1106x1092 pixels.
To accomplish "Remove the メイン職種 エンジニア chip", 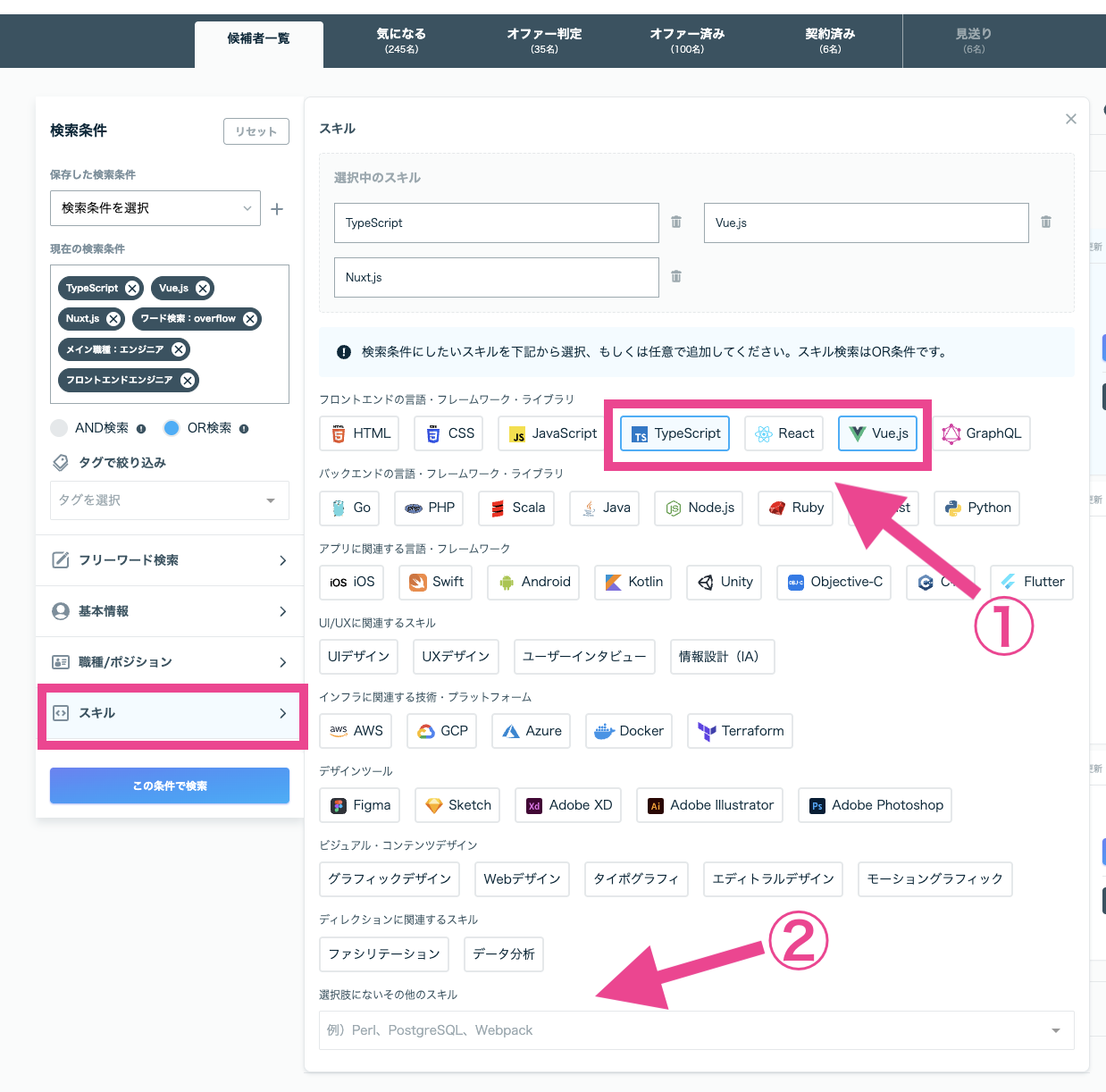I will [x=179, y=349].
